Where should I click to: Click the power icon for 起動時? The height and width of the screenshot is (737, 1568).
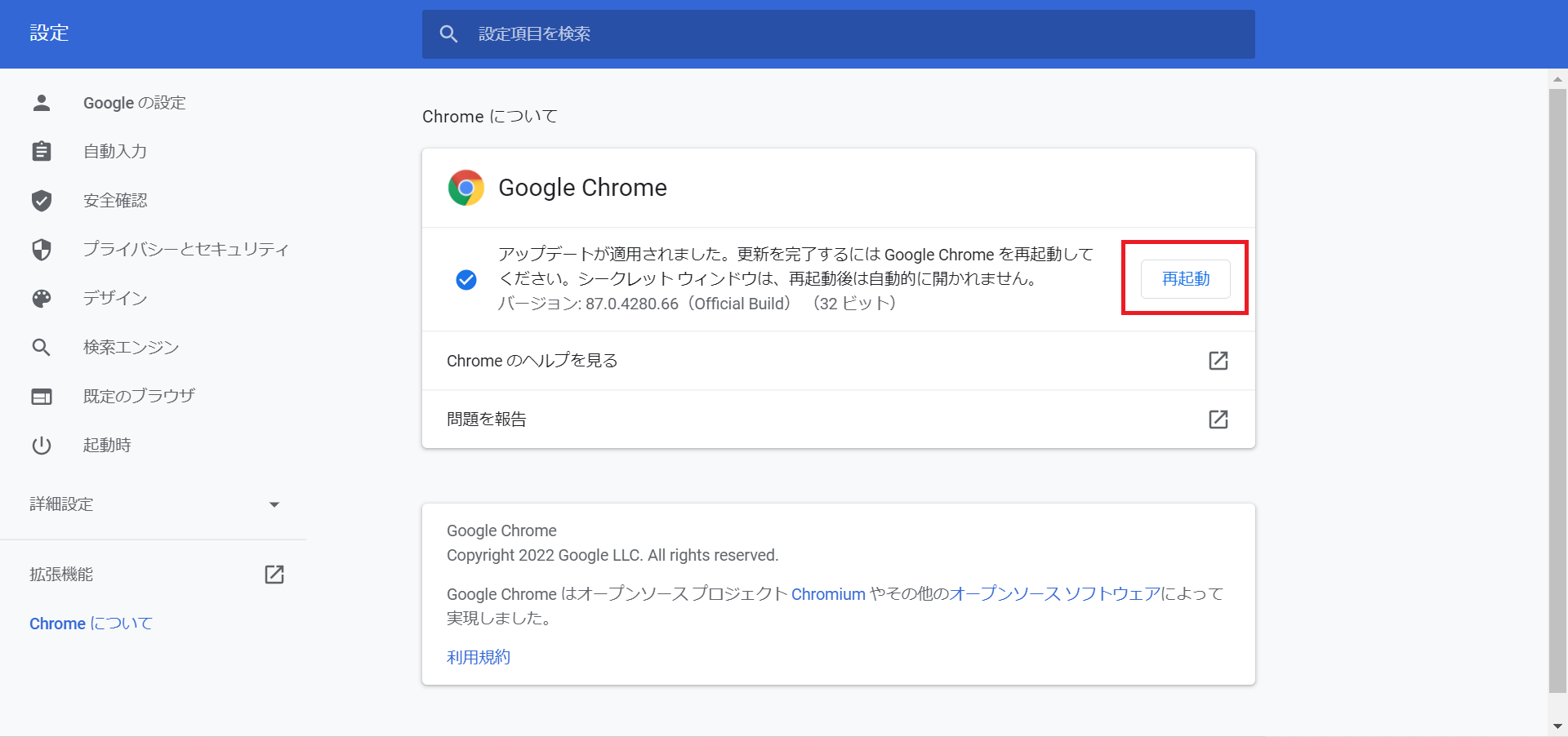[42, 446]
